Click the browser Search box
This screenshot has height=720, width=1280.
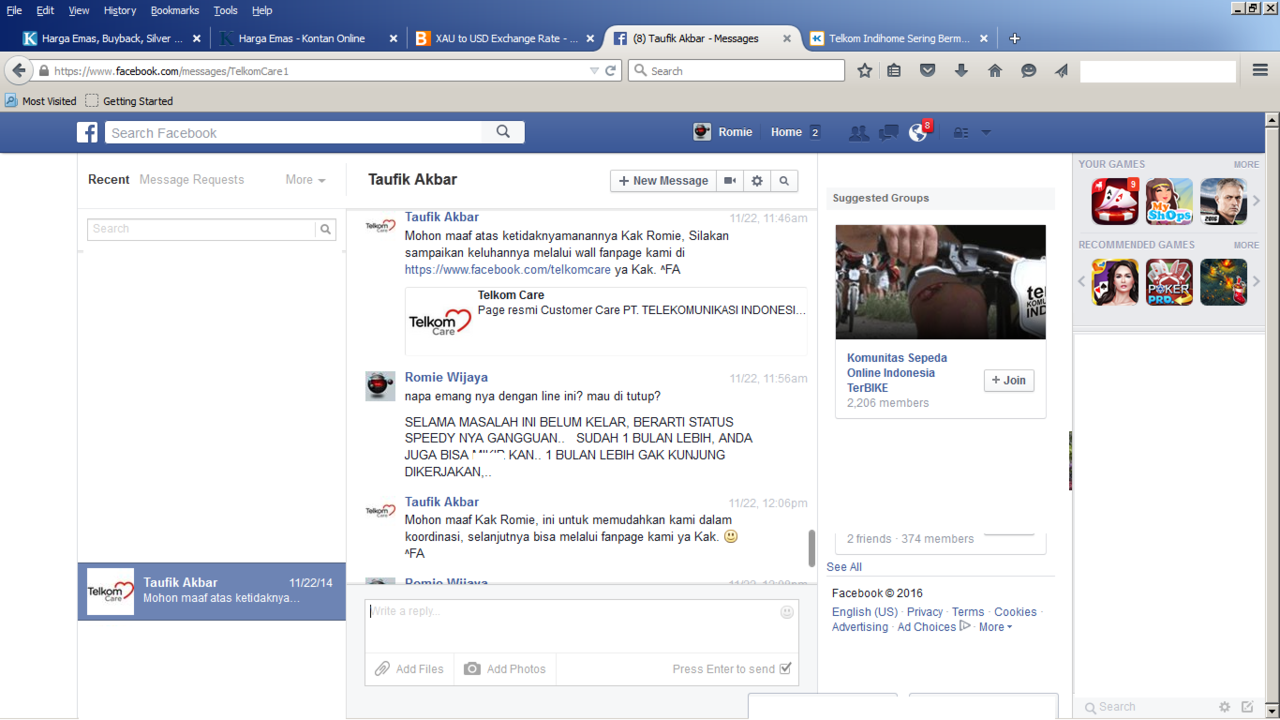click(x=736, y=71)
